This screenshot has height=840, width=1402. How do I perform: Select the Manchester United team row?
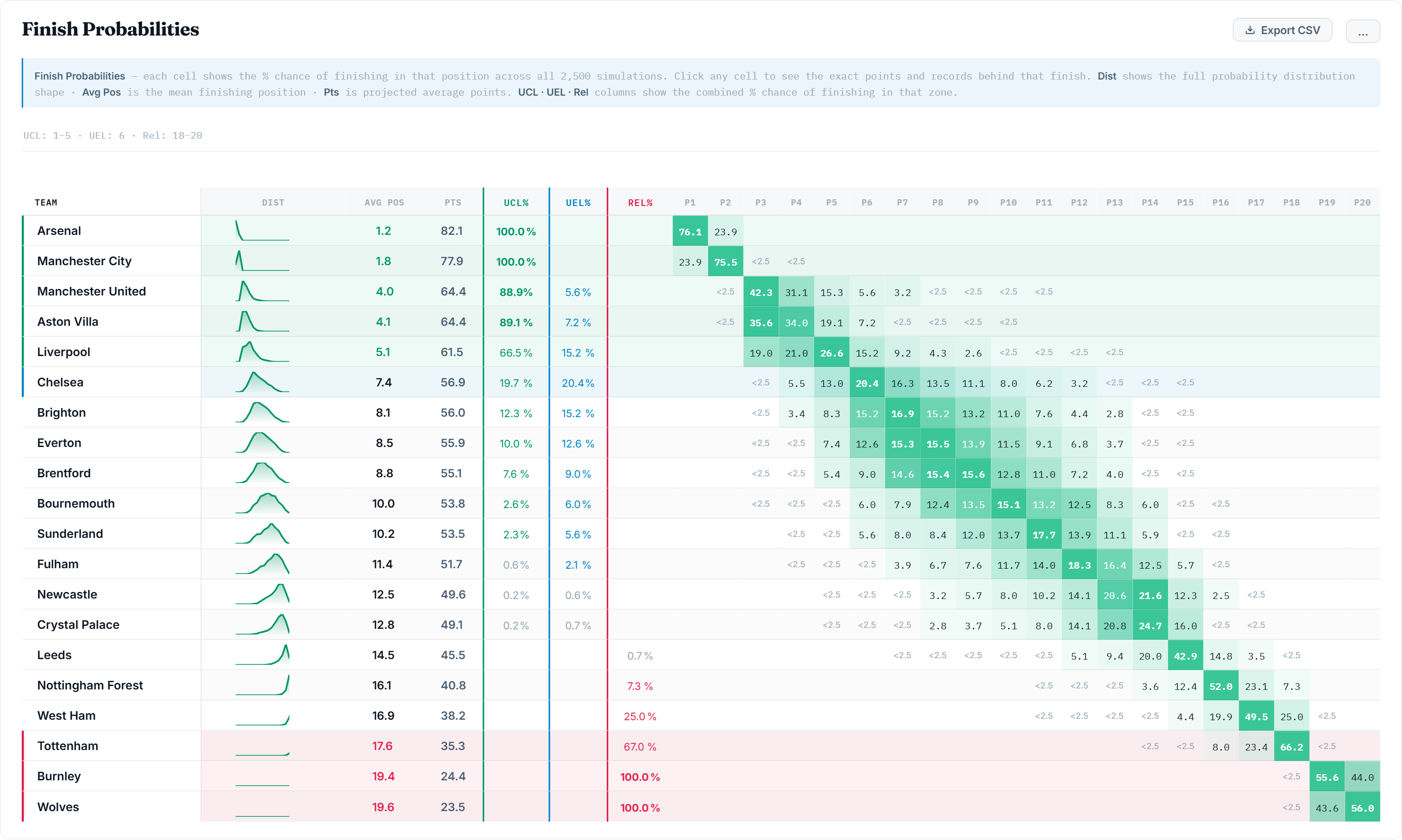tap(92, 292)
